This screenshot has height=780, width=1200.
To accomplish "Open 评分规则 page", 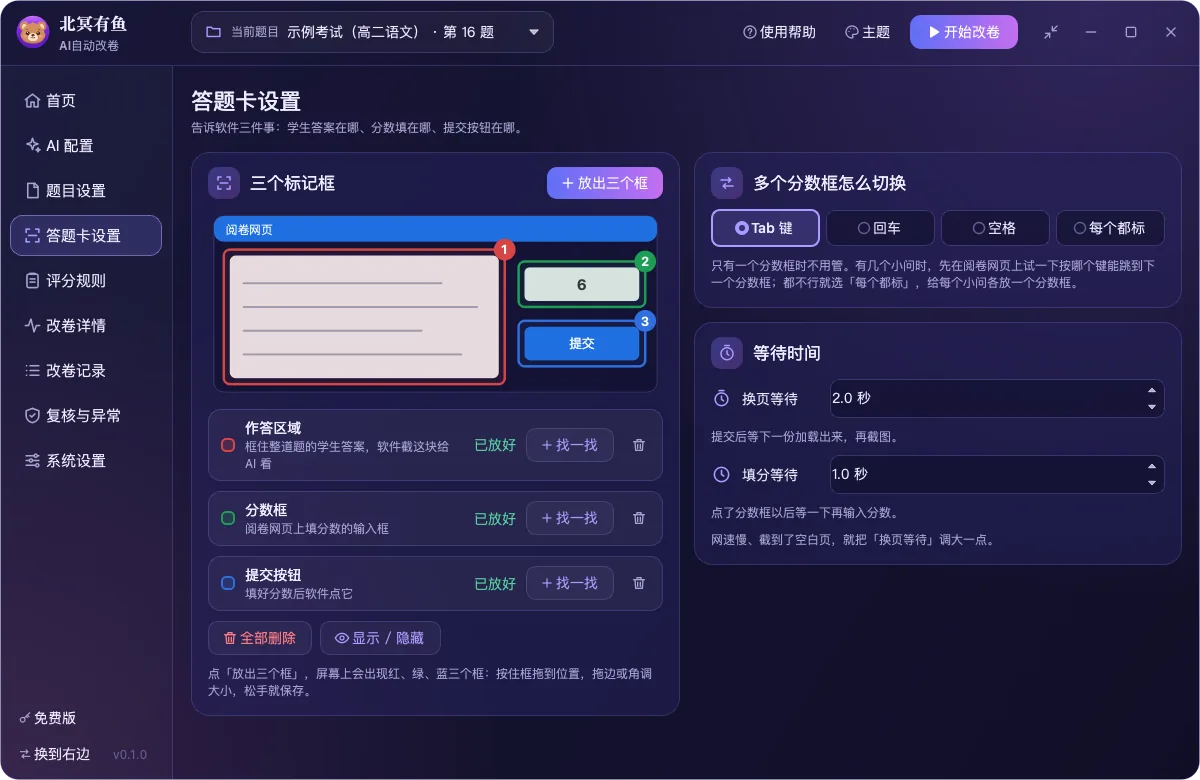I will click(x=86, y=281).
